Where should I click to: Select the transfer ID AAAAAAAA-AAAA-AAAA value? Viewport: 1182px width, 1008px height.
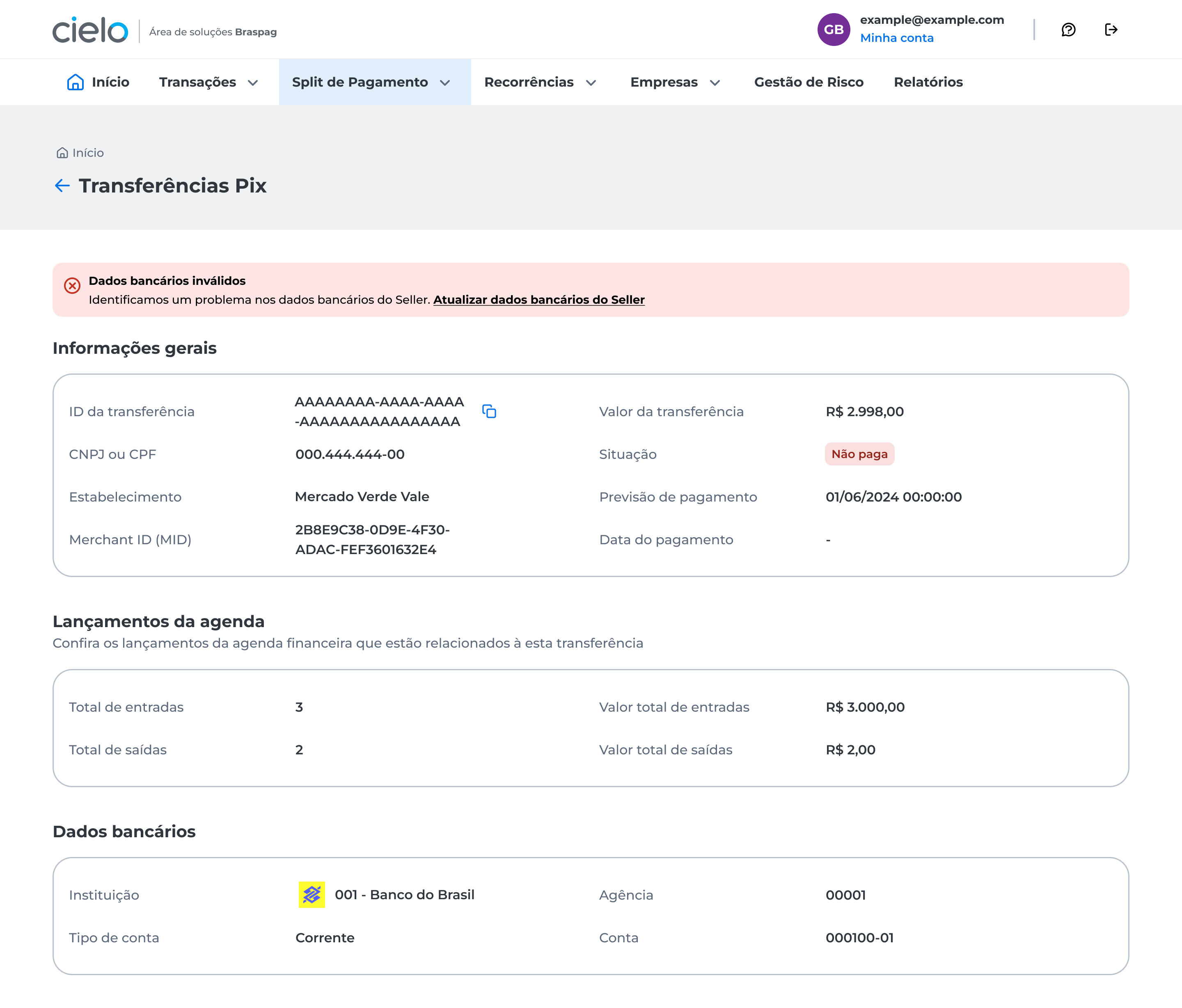pyautogui.click(x=379, y=411)
